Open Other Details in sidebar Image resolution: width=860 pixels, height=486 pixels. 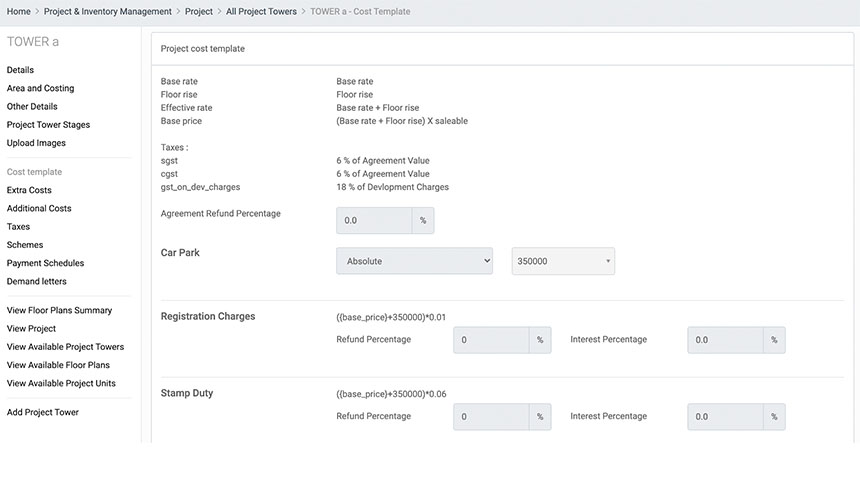[32, 106]
